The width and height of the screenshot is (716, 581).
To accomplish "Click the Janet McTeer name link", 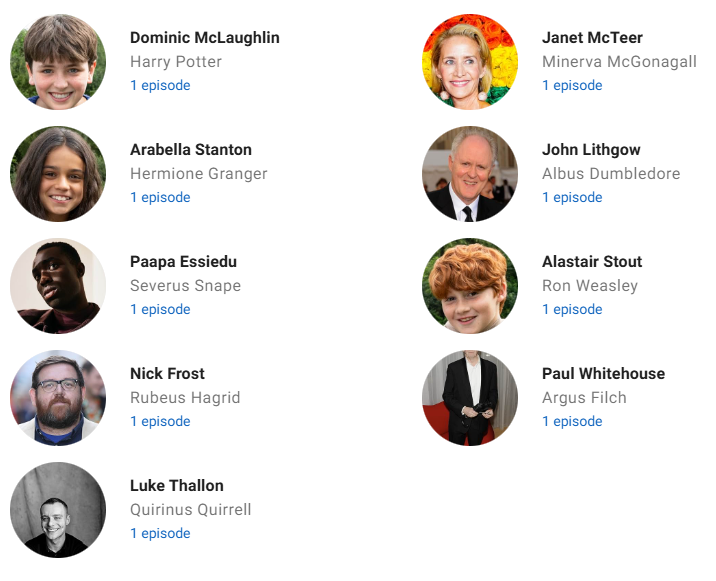I will coord(592,37).
